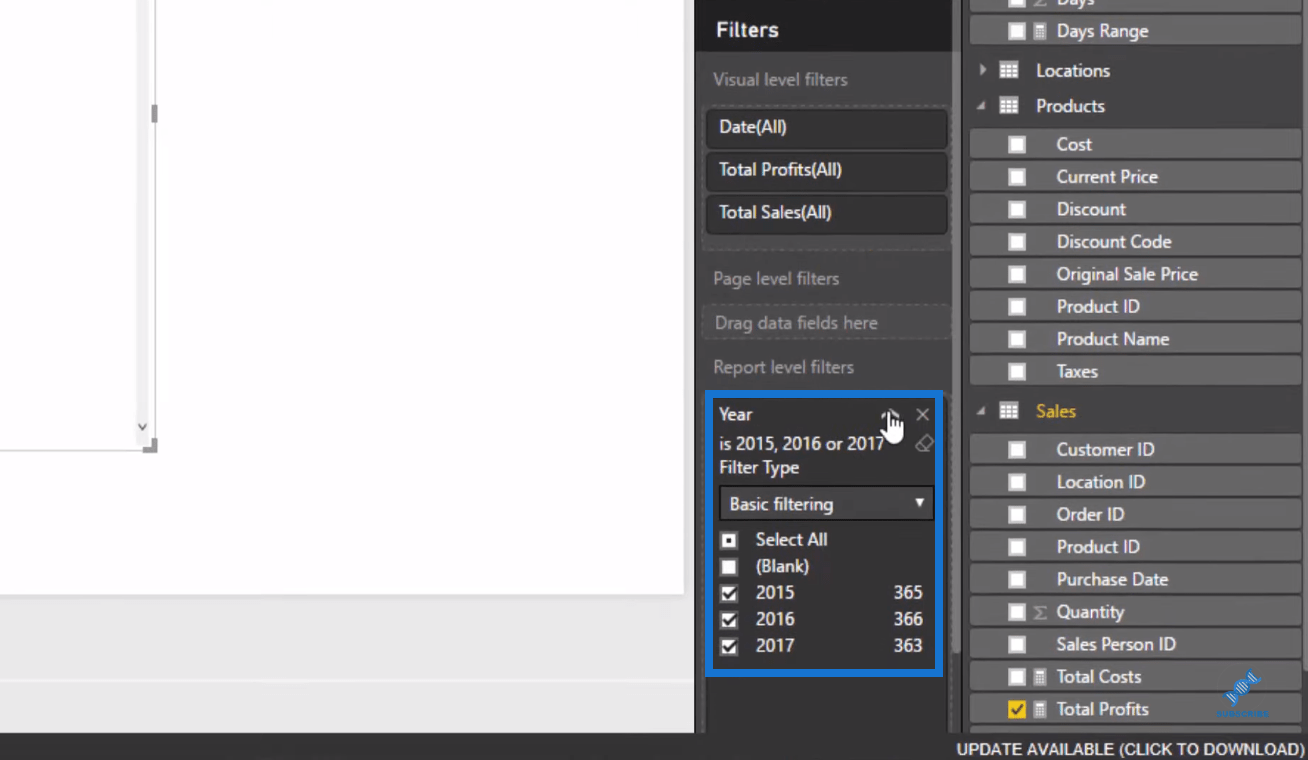Viewport: 1308px width, 760px height.
Task: Expand the Total Profits(All) visual filter
Action: point(826,170)
